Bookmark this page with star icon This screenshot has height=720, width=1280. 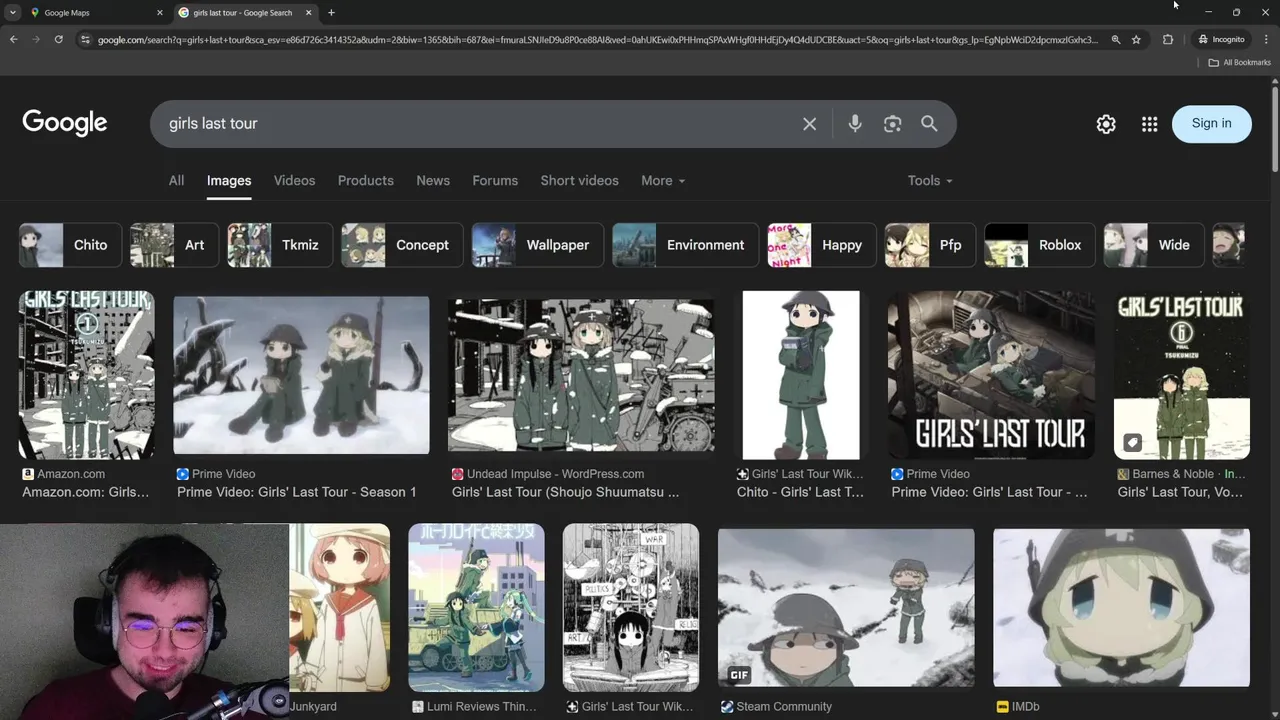pos(1136,40)
